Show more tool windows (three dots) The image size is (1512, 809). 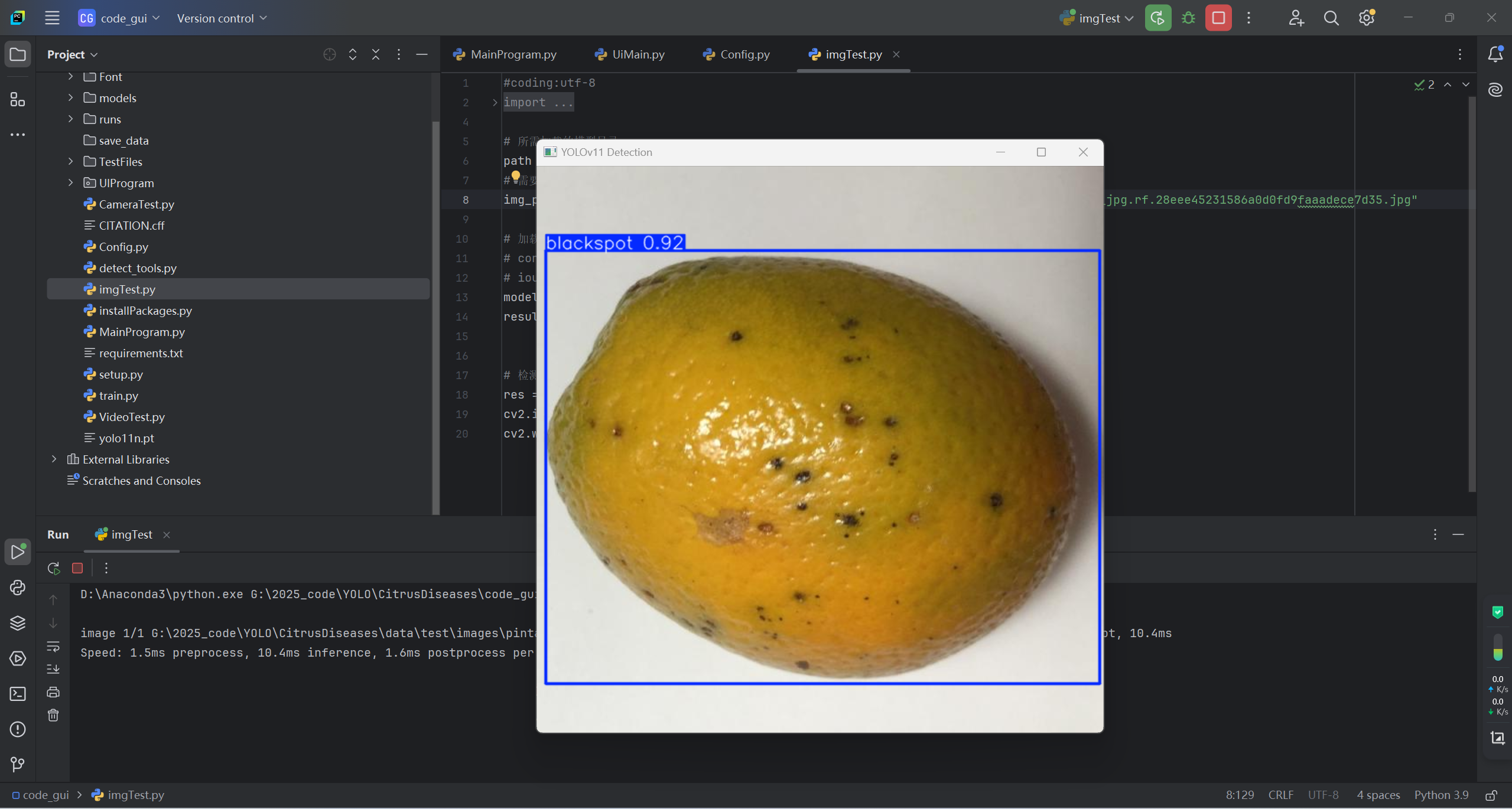(x=18, y=135)
